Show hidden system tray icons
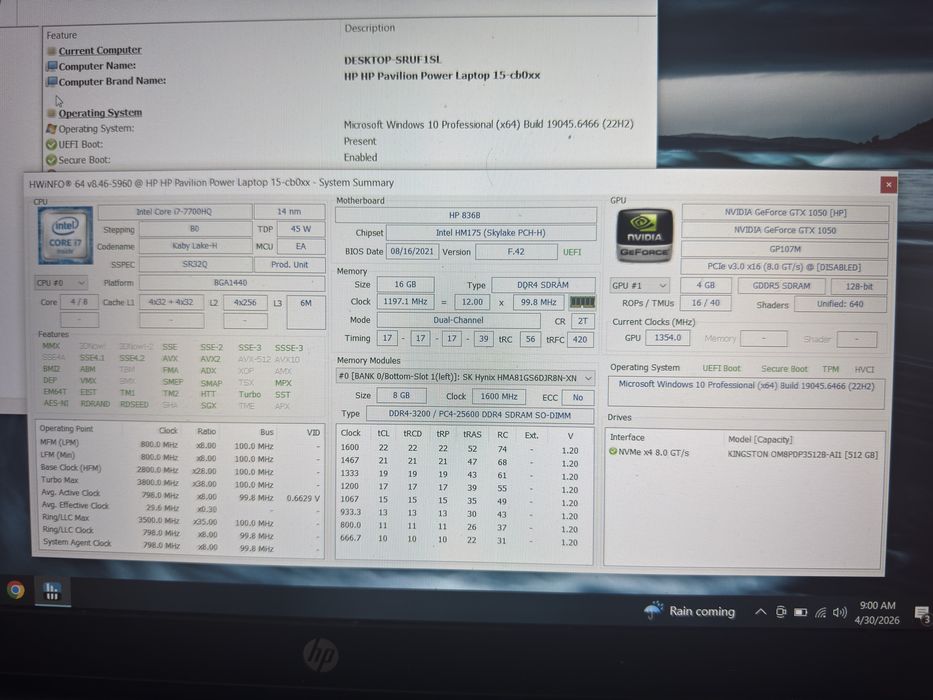This screenshot has width=933, height=700. [760, 611]
